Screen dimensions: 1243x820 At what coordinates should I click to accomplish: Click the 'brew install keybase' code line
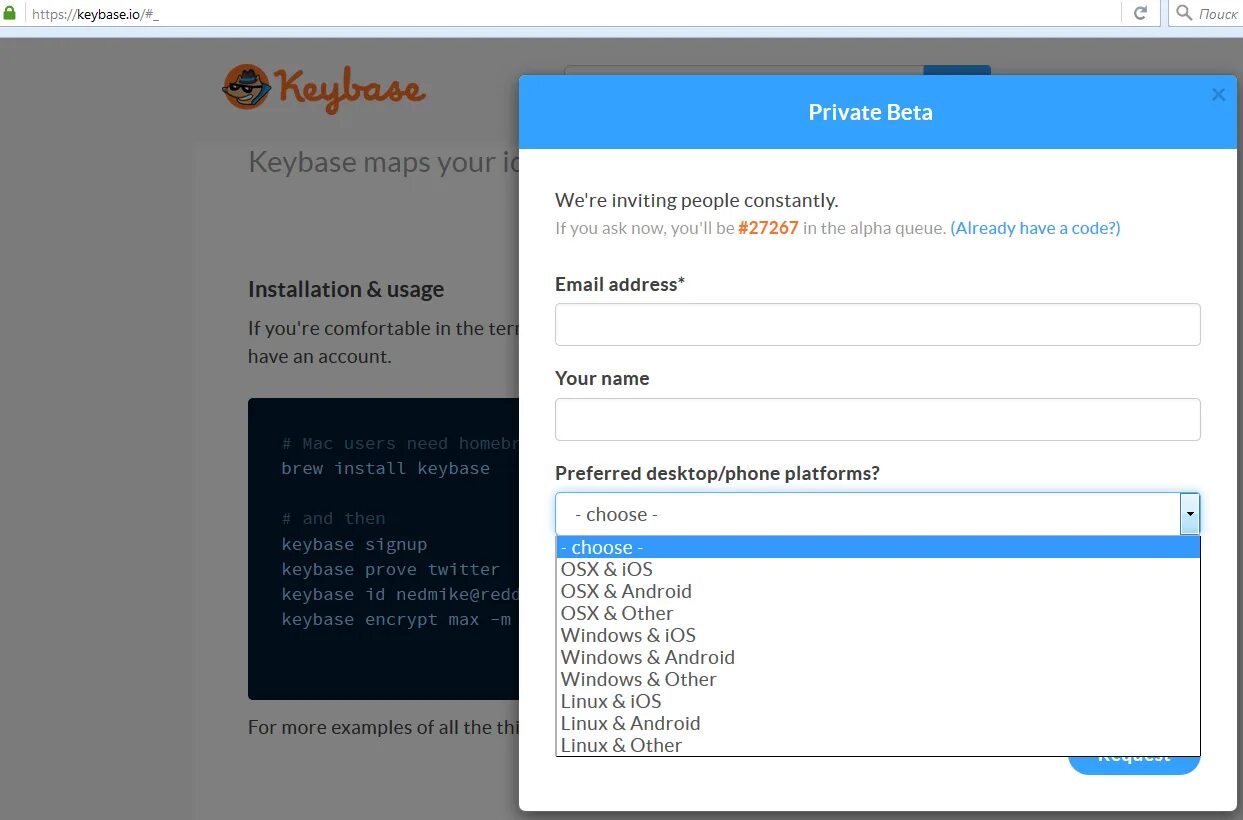(386, 468)
